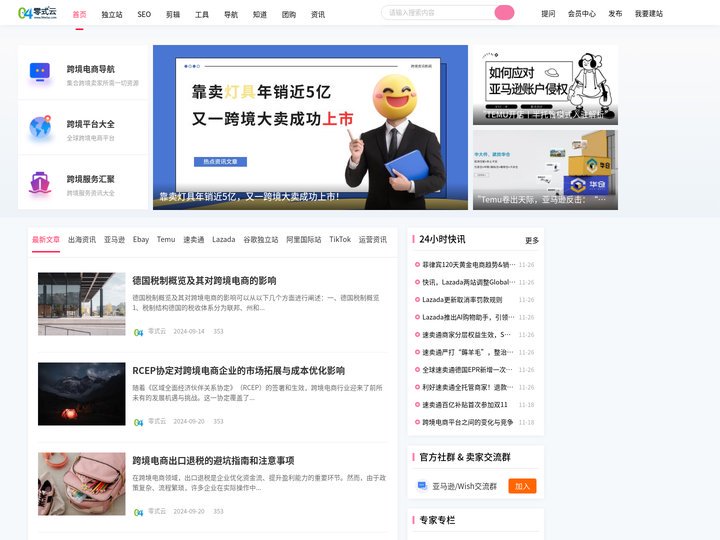Switch to the Ebay tab
The width and height of the screenshot is (720, 540).
[x=141, y=240]
